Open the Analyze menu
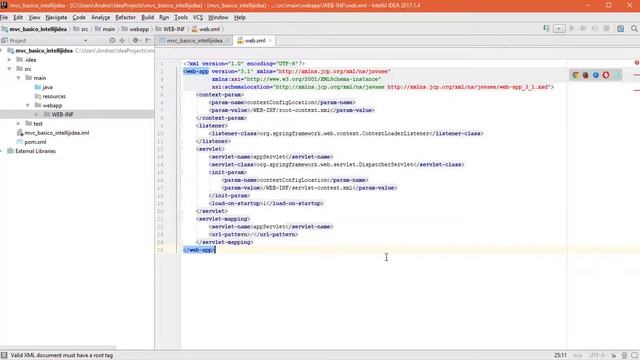 (x=100, y=18)
